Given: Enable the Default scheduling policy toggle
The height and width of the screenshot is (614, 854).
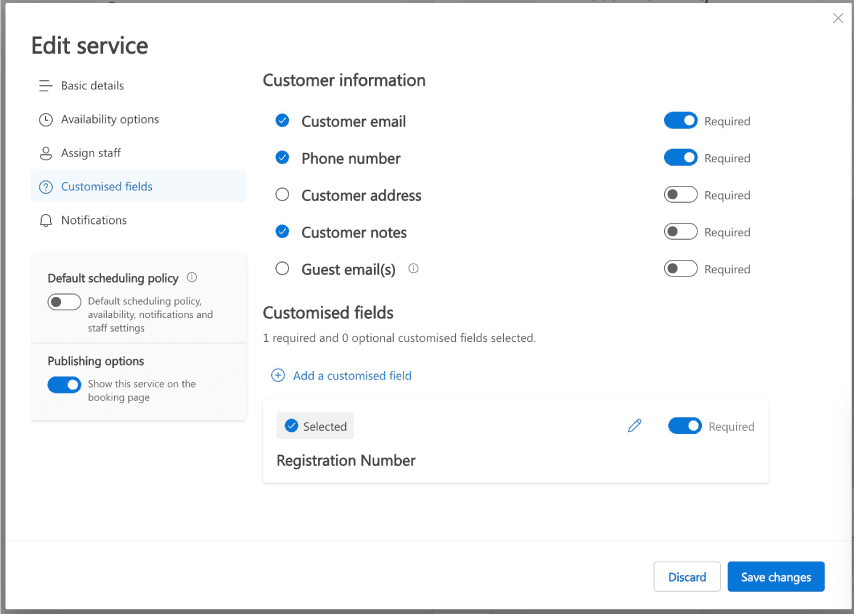Looking at the screenshot, I should click(x=64, y=302).
